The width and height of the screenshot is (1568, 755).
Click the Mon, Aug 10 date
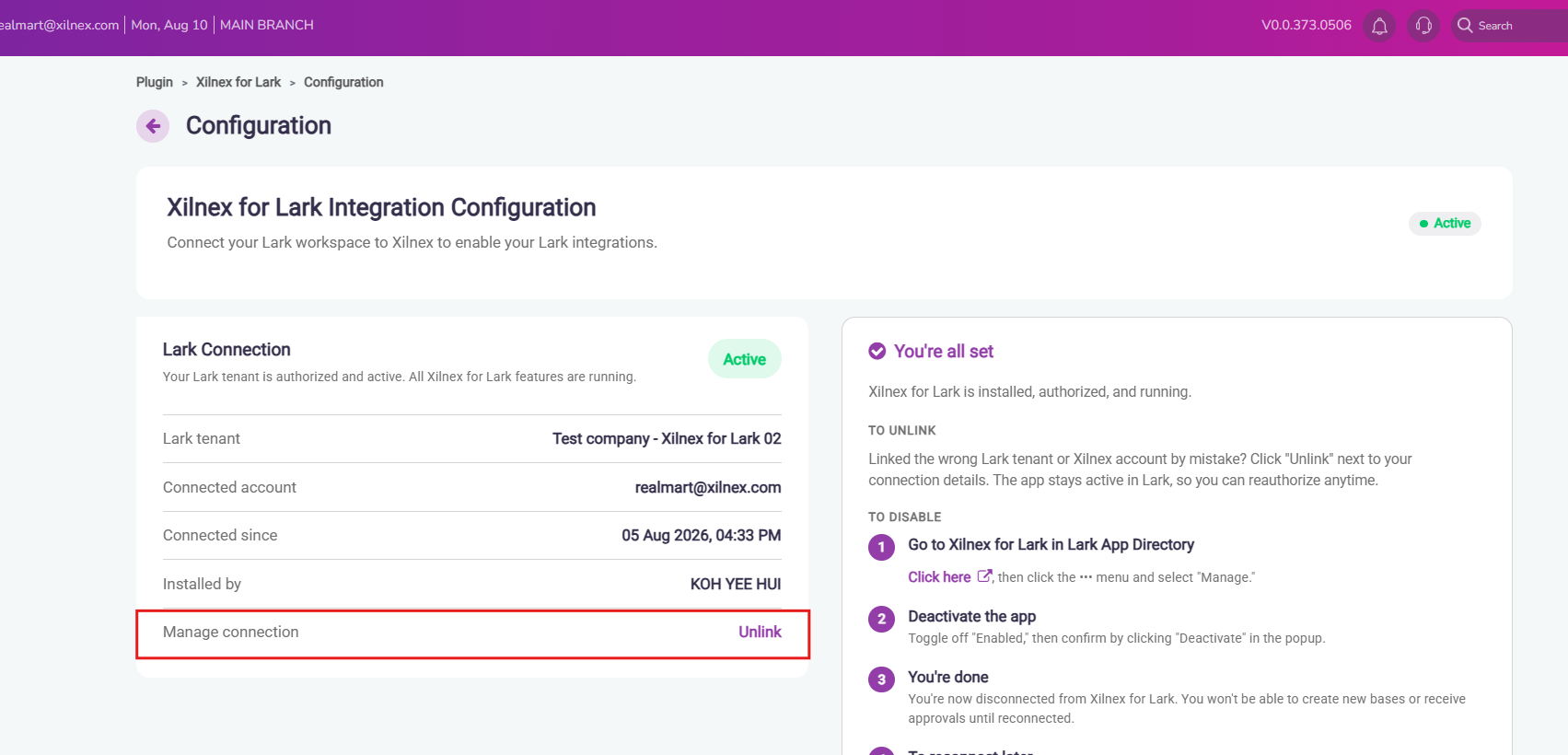coord(169,25)
